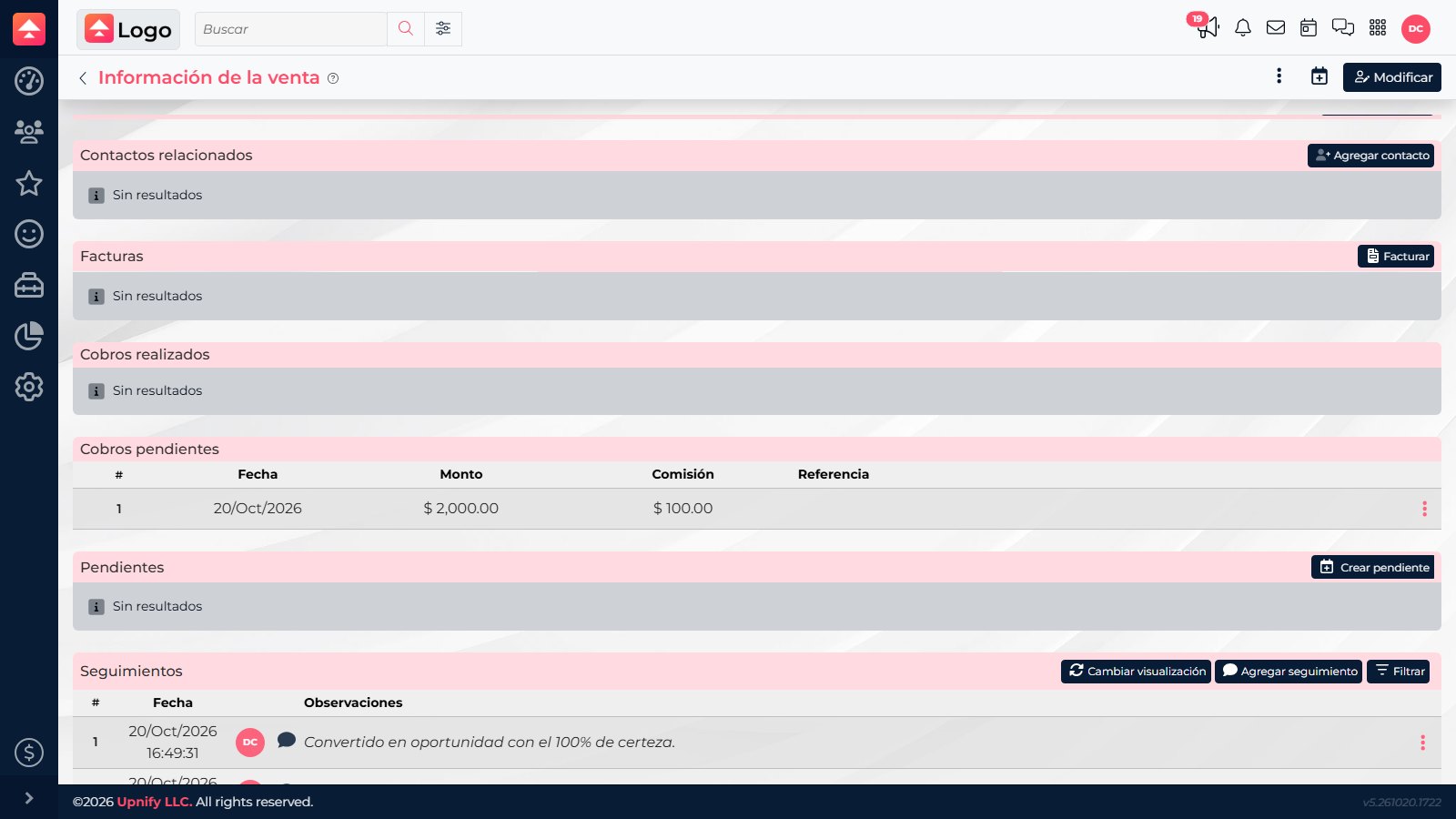Click the DC avatar in Seguimientos row
Screen dimensions: 1456x819
250,743
